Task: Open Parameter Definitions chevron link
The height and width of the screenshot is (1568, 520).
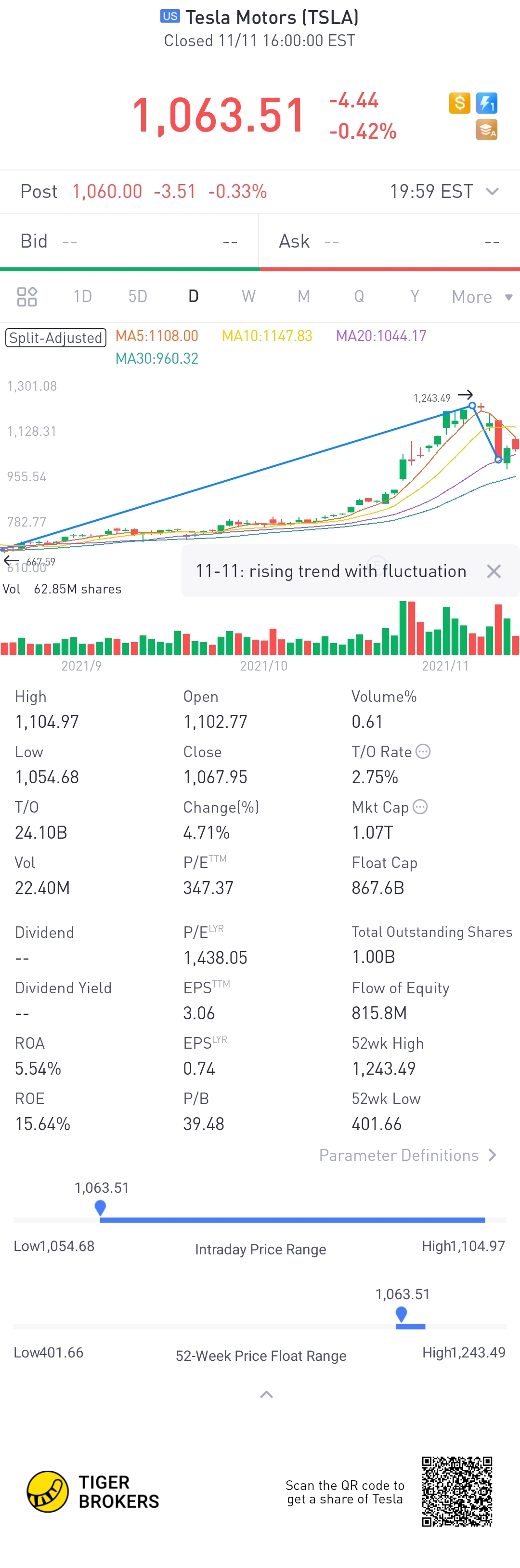Action: point(408,1155)
